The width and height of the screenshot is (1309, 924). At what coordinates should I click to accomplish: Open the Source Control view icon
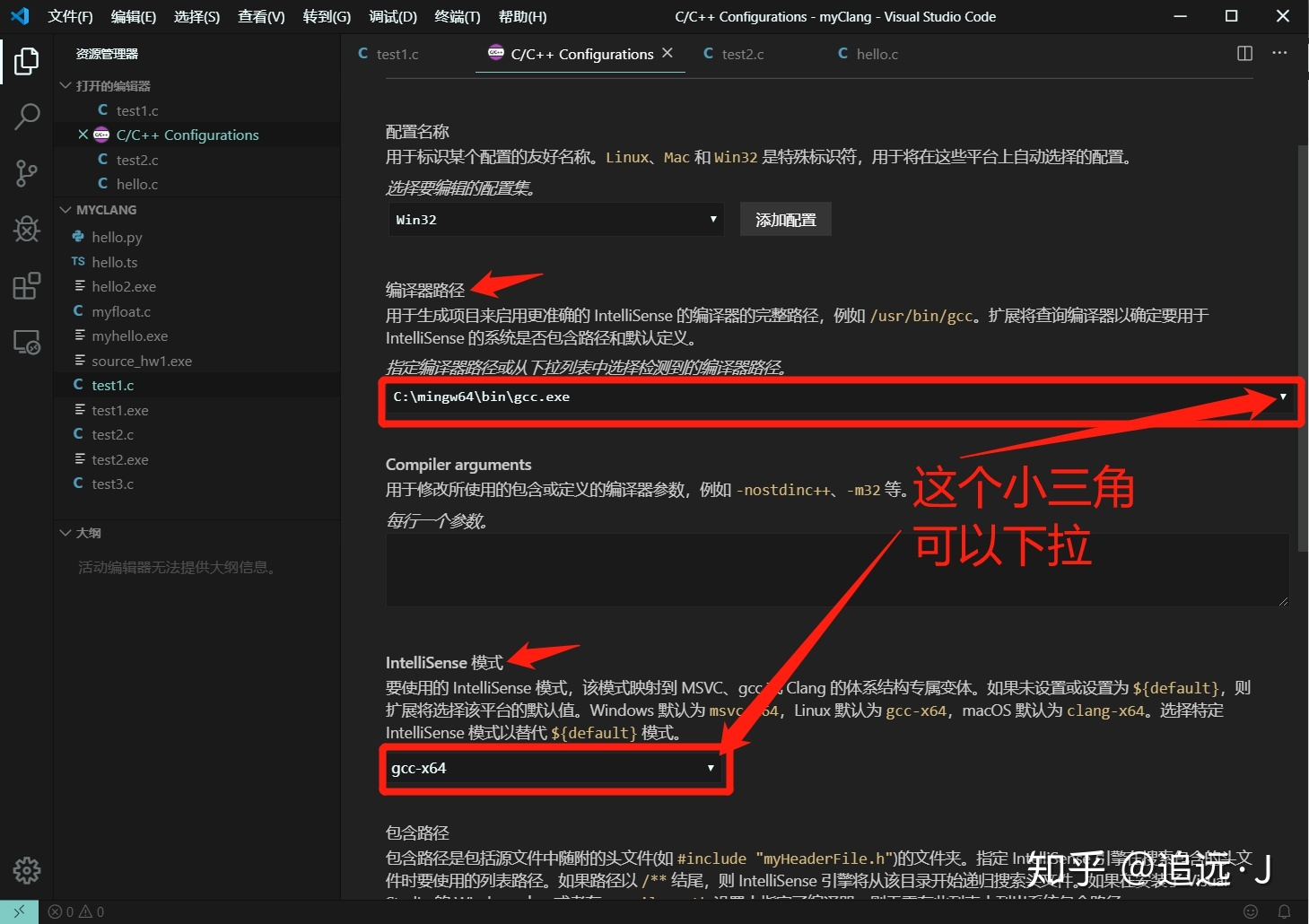[x=27, y=173]
